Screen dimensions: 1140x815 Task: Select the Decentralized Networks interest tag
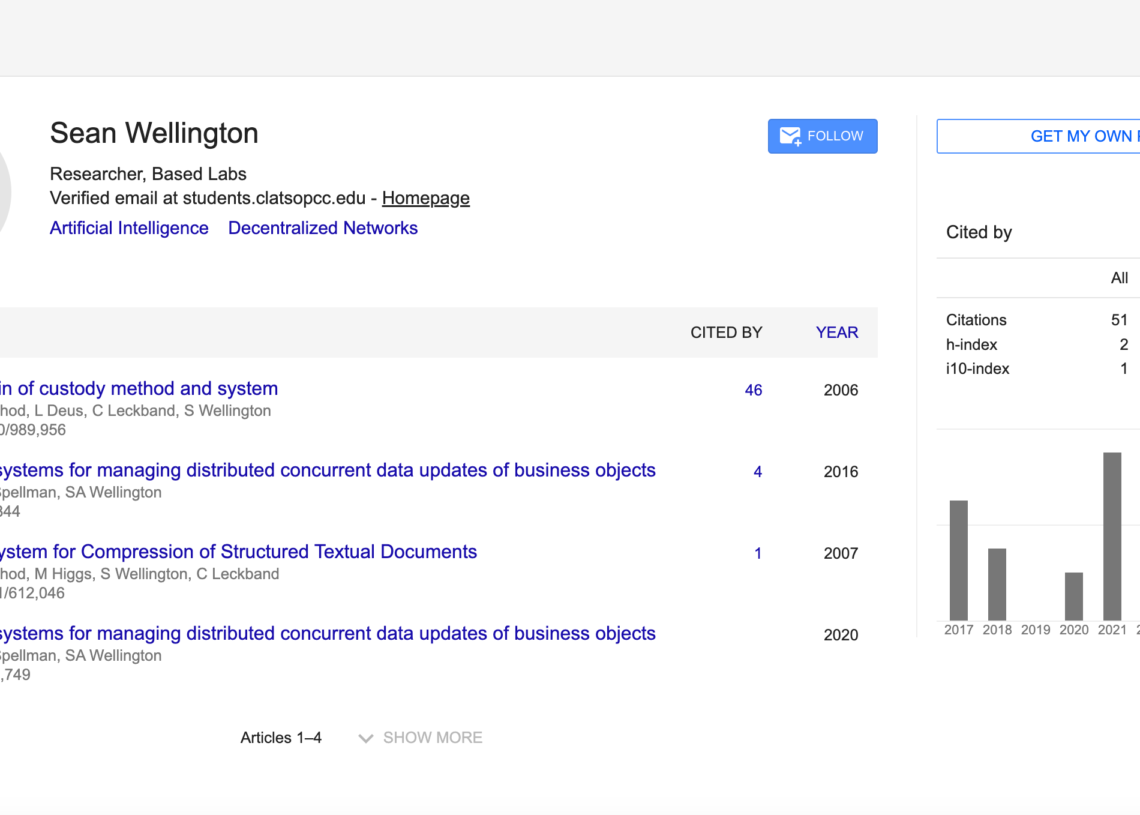click(x=323, y=228)
